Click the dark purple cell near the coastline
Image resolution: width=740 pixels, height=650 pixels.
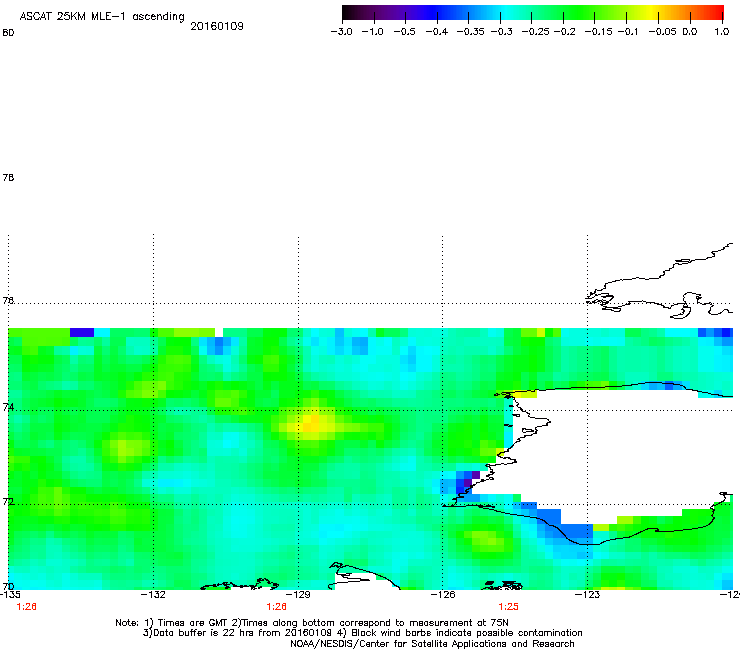pyautogui.click(x=468, y=482)
